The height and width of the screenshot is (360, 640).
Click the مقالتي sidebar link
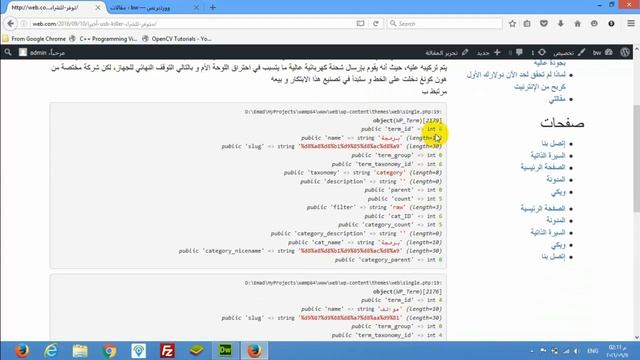click(557, 99)
